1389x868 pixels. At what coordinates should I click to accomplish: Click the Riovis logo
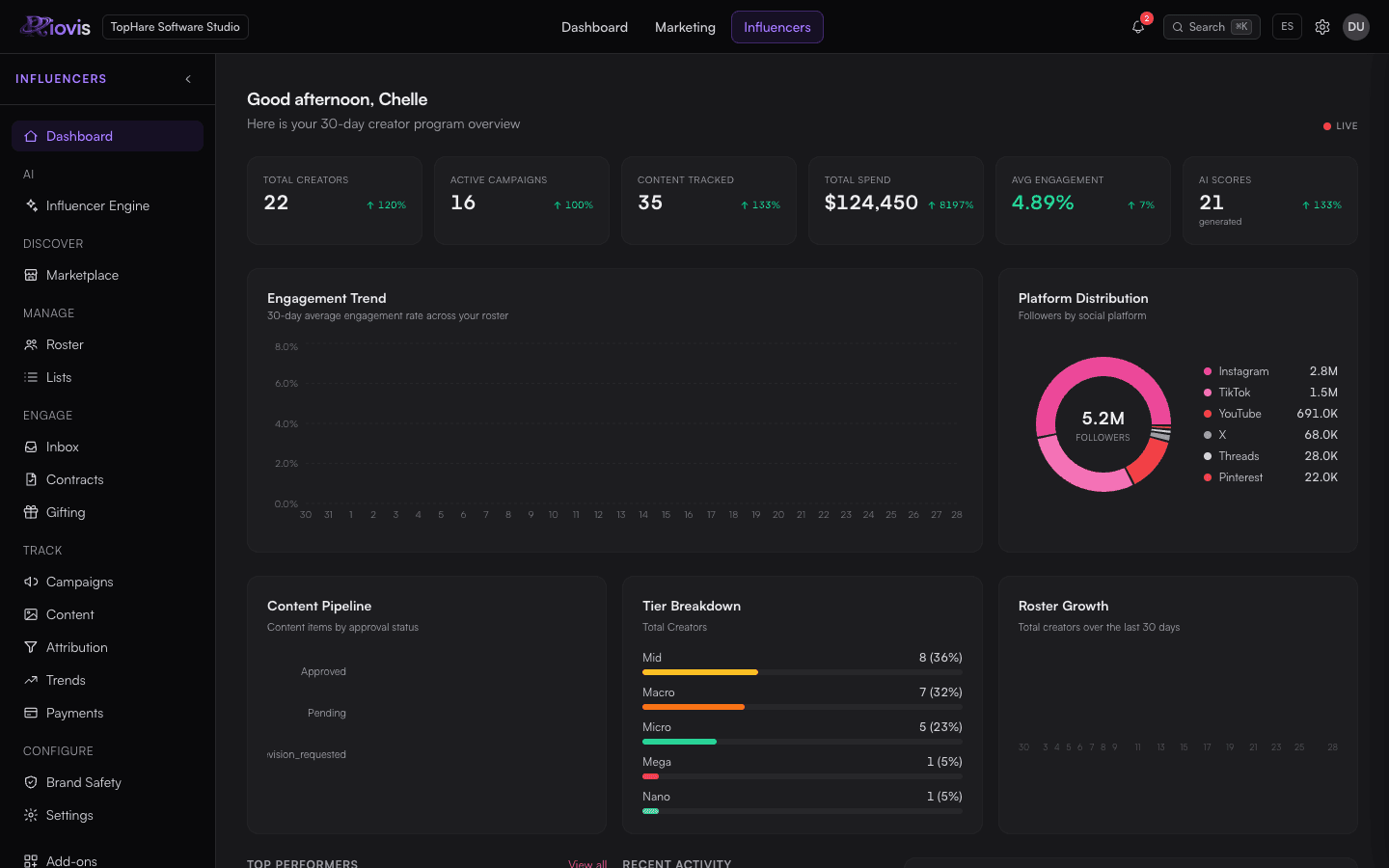click(x=55, y=27)
